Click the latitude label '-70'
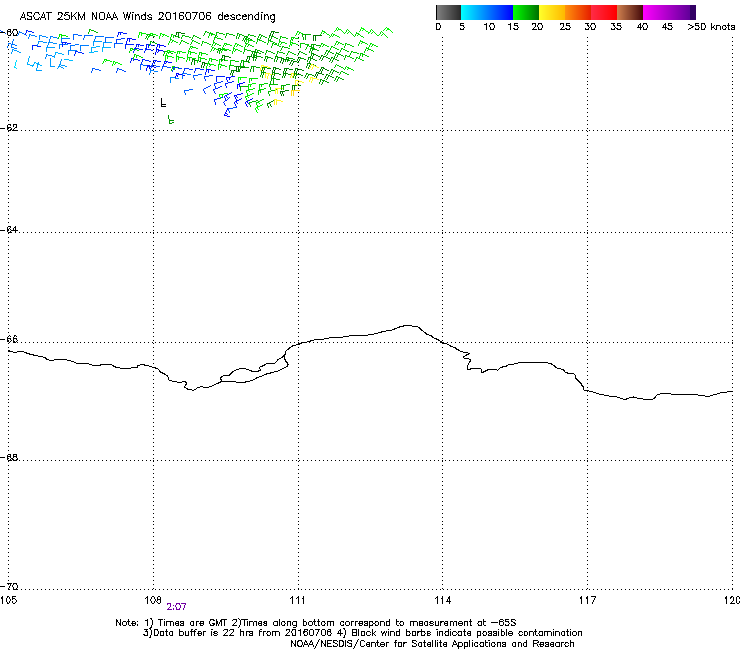740x650 pixels. pyautogui.click(x=9, y=587)
